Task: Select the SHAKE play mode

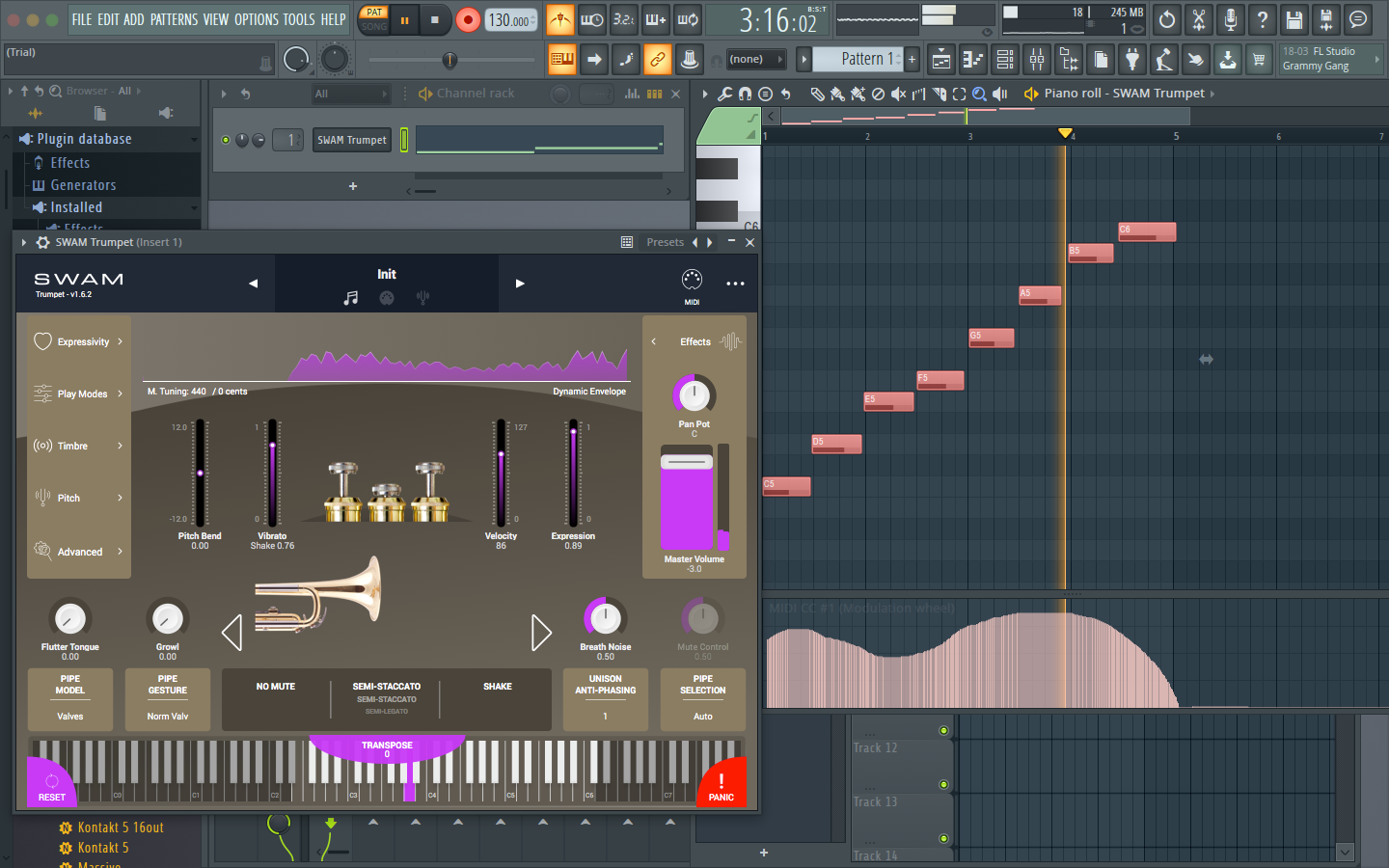Action: (x=497, y=687)
